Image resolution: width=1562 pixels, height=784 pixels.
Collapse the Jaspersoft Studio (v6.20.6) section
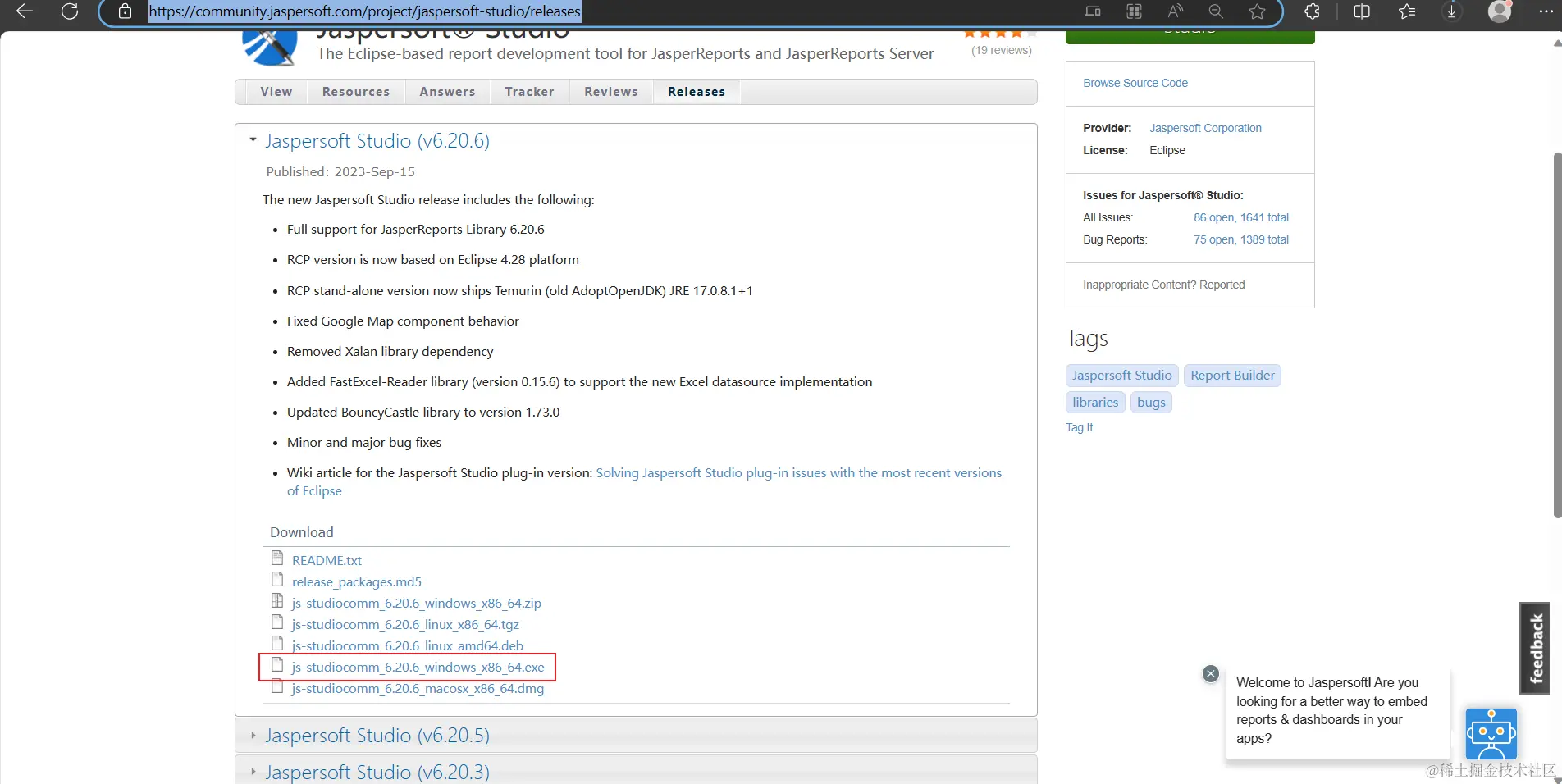pyautogui.click(x=253, y=140)
